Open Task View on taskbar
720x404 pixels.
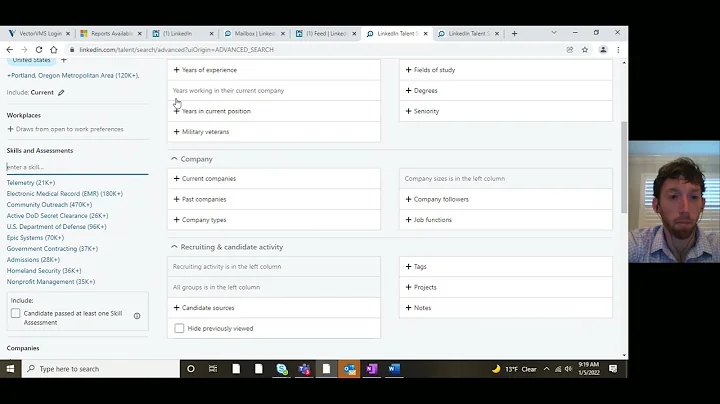[x=213, y=369]
